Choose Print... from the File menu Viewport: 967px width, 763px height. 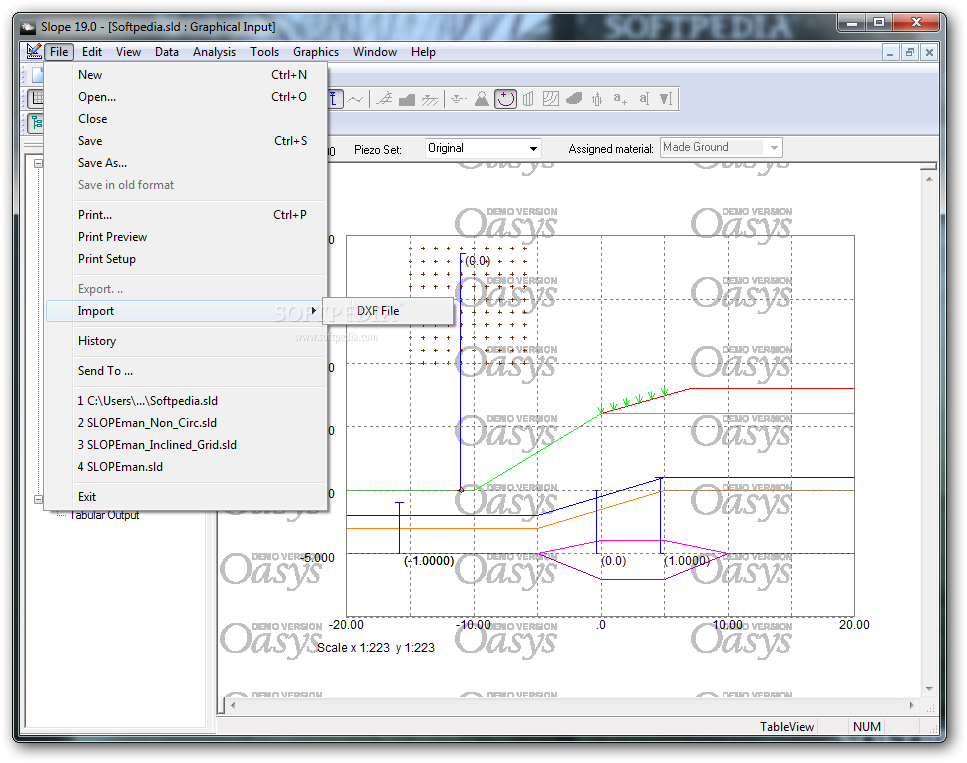coord(186,215)
